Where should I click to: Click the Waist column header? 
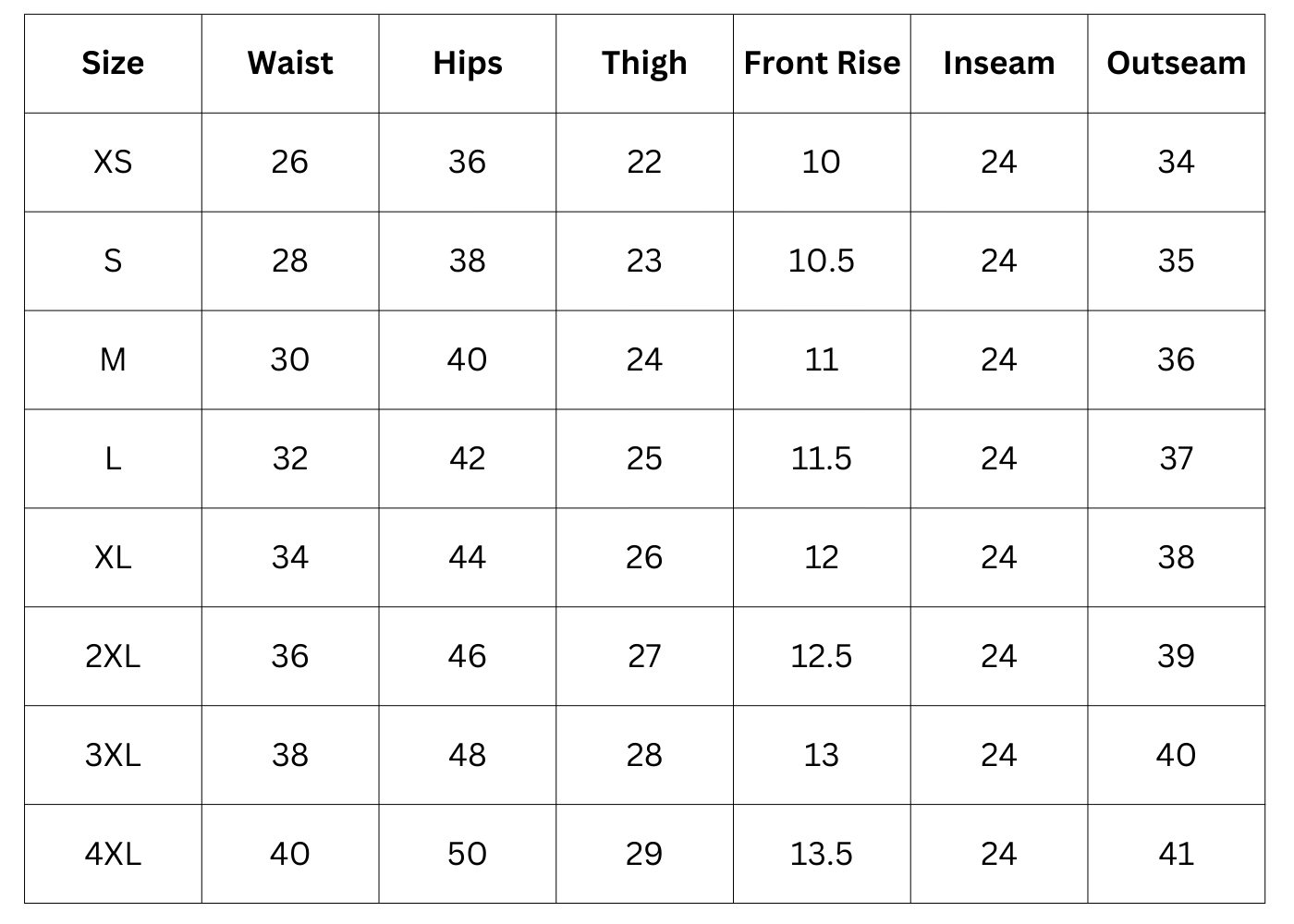pos(290,63)
